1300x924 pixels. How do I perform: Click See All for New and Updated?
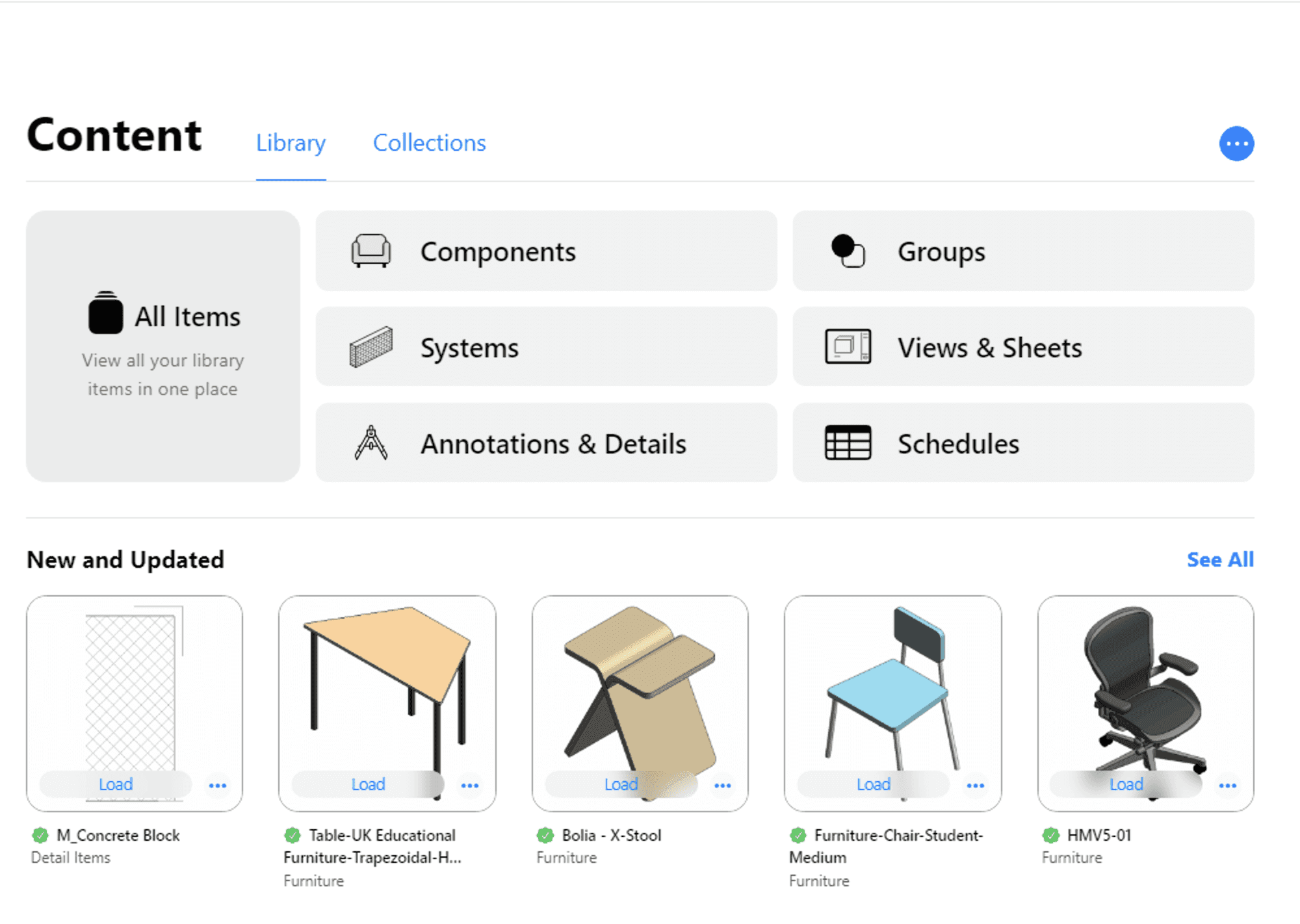1219,559
